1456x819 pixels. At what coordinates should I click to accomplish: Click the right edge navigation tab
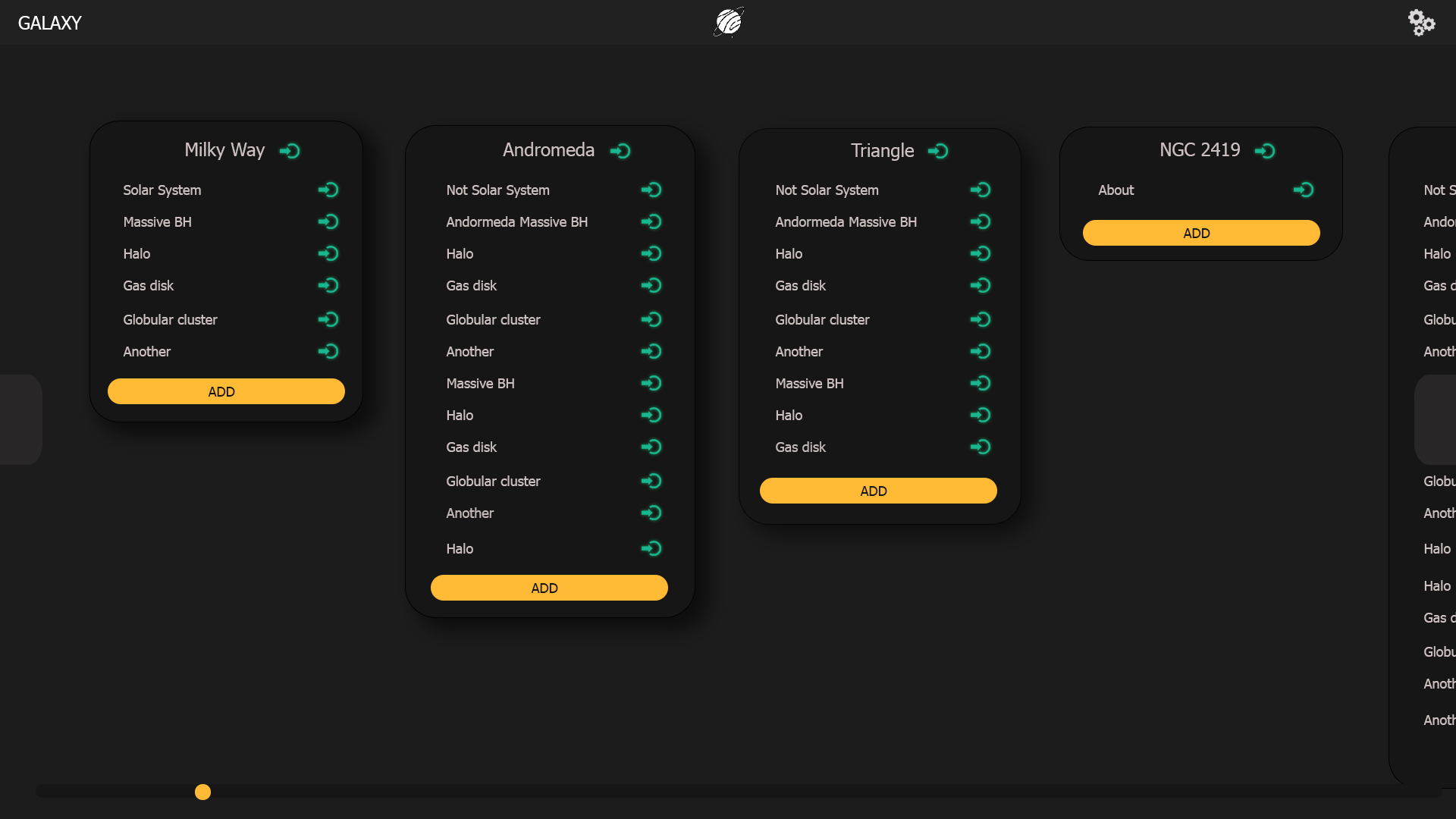[1435, 419]
